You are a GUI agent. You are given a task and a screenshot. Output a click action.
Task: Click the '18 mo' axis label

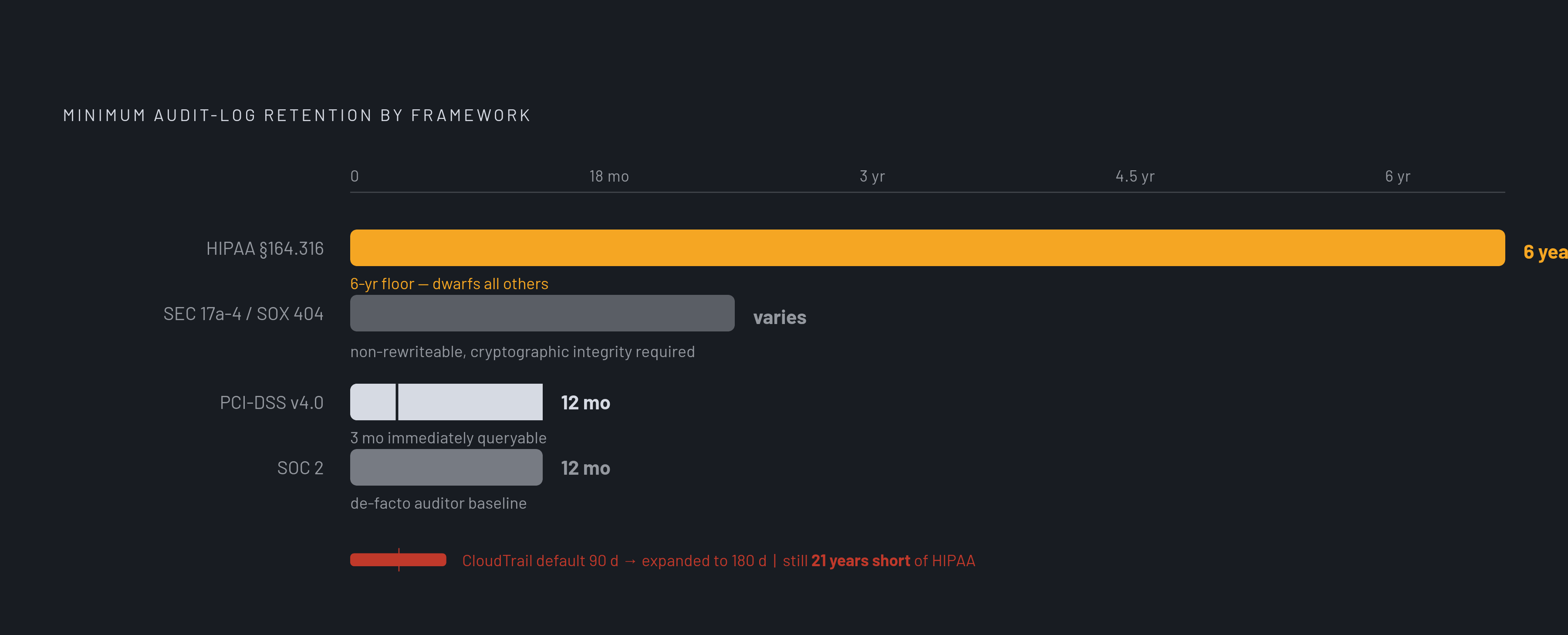coord(609,176)
